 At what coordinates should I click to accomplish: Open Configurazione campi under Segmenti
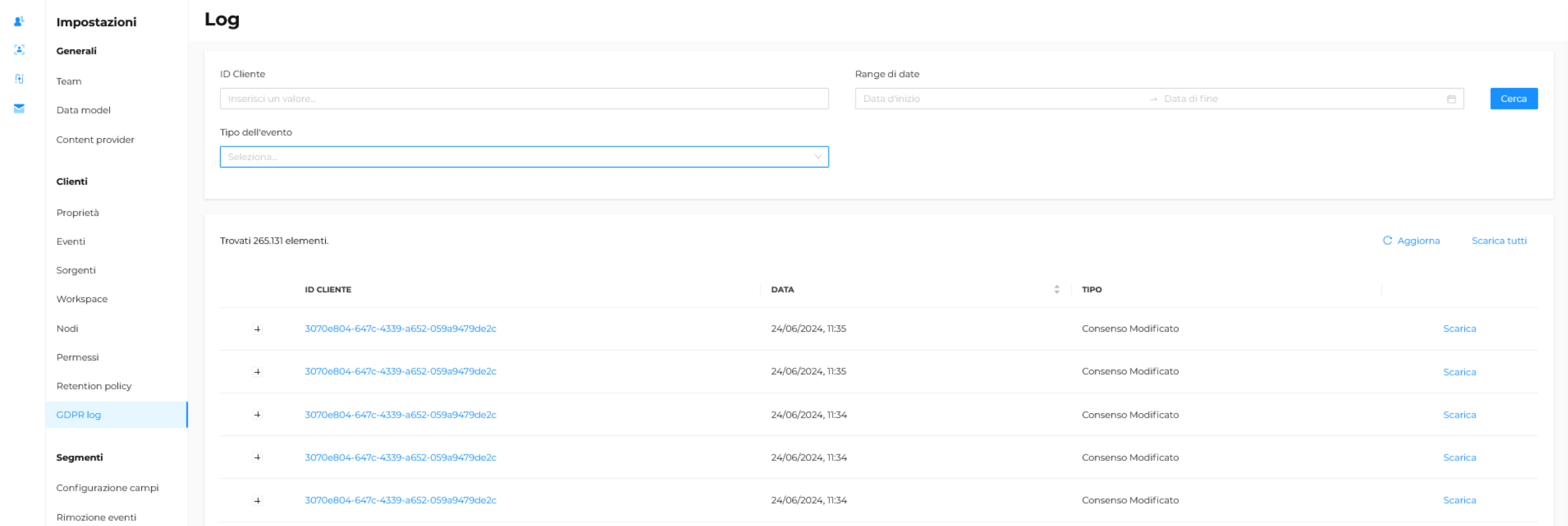[108, 488]
